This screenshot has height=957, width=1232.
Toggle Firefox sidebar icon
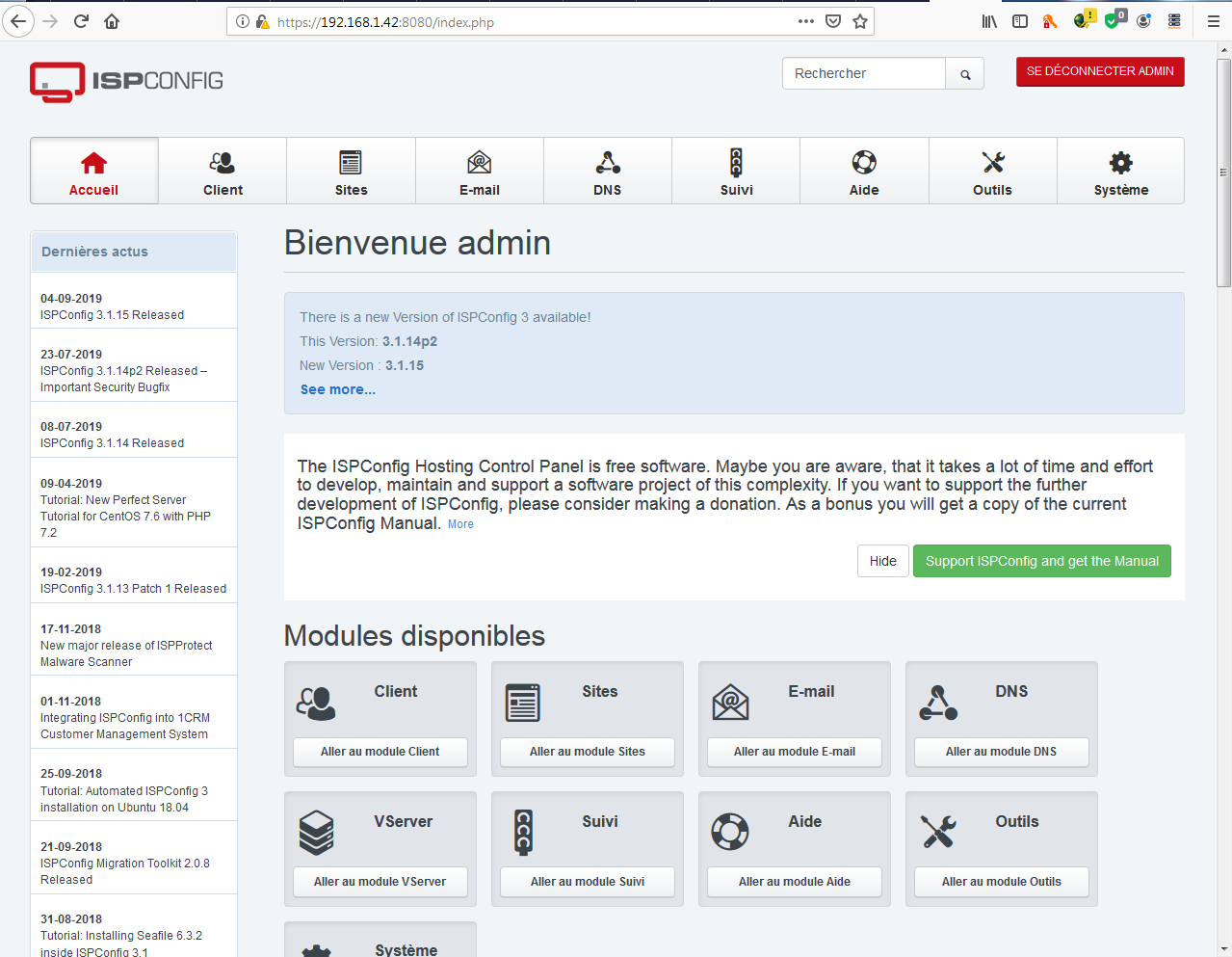(1020, 21)
